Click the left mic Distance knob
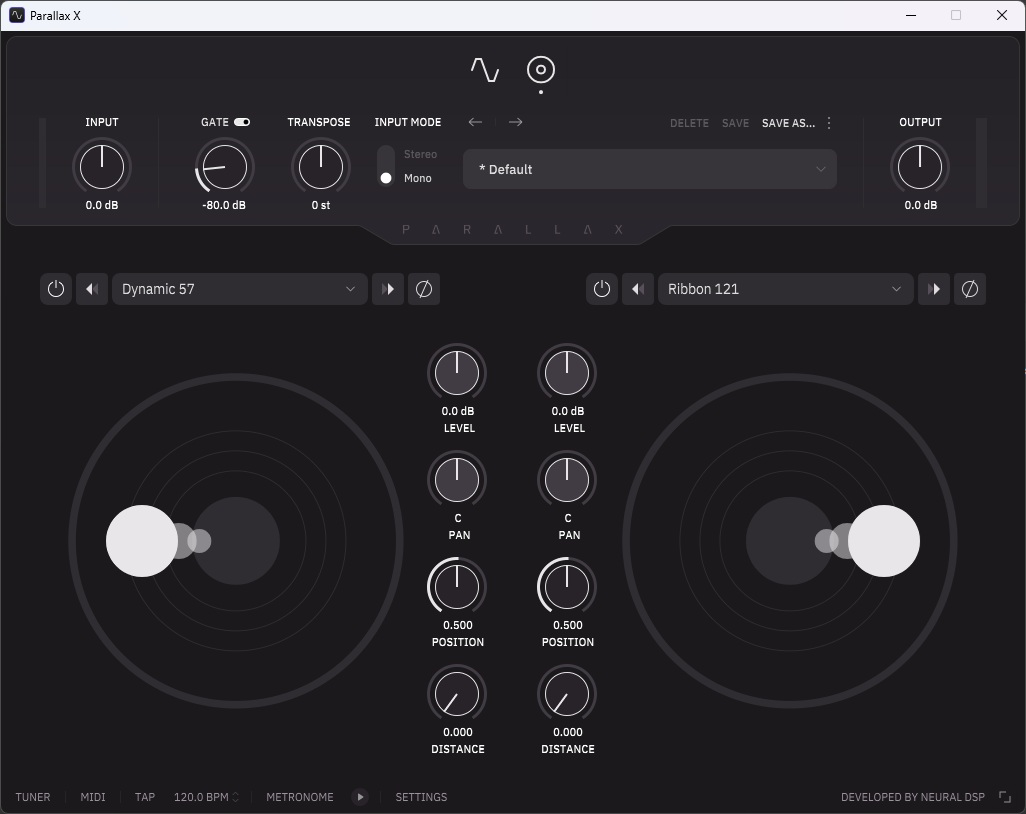 [457, 694]
